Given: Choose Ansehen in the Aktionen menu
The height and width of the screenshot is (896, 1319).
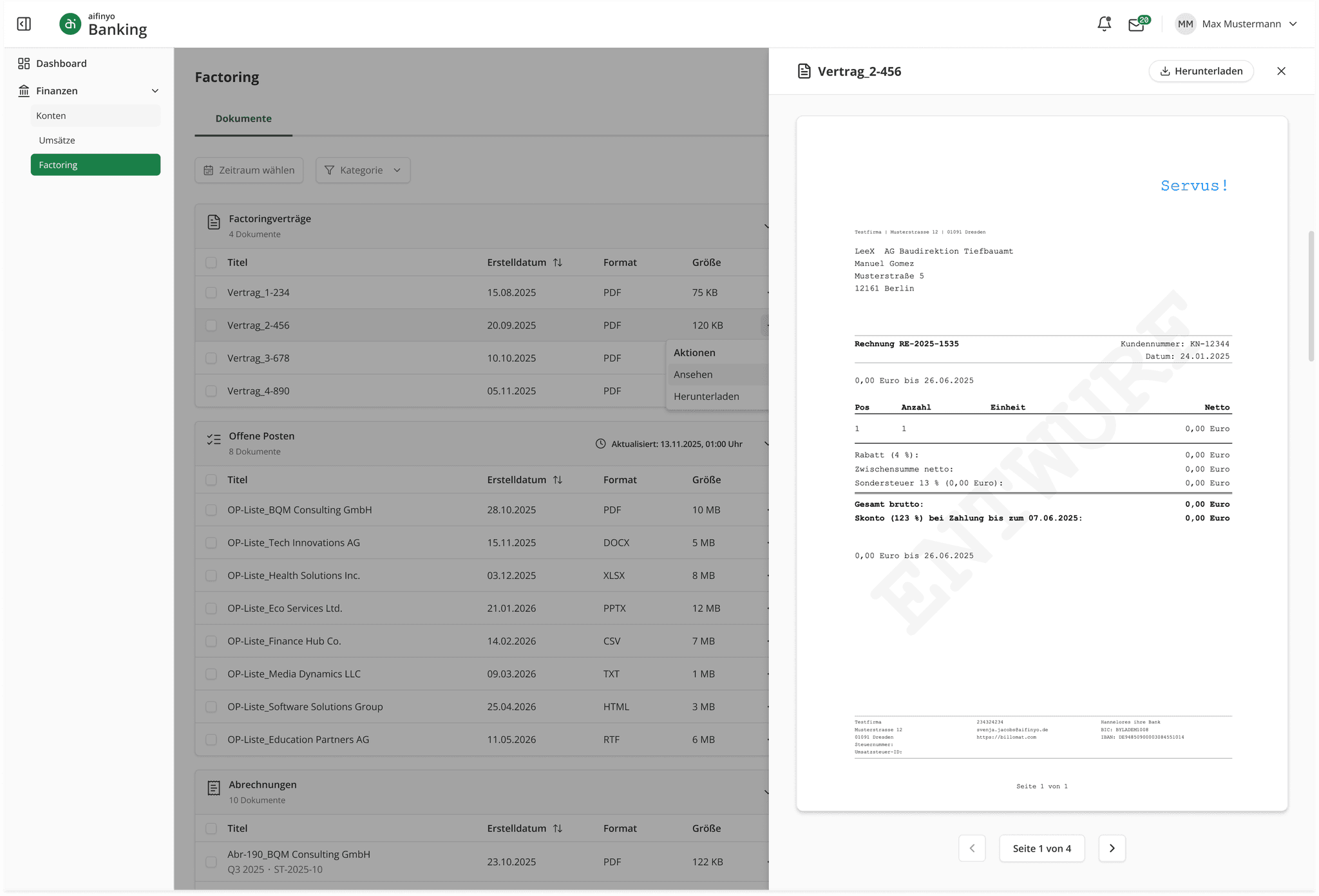Looking at the screenshot, I should [x=694, y=374].
